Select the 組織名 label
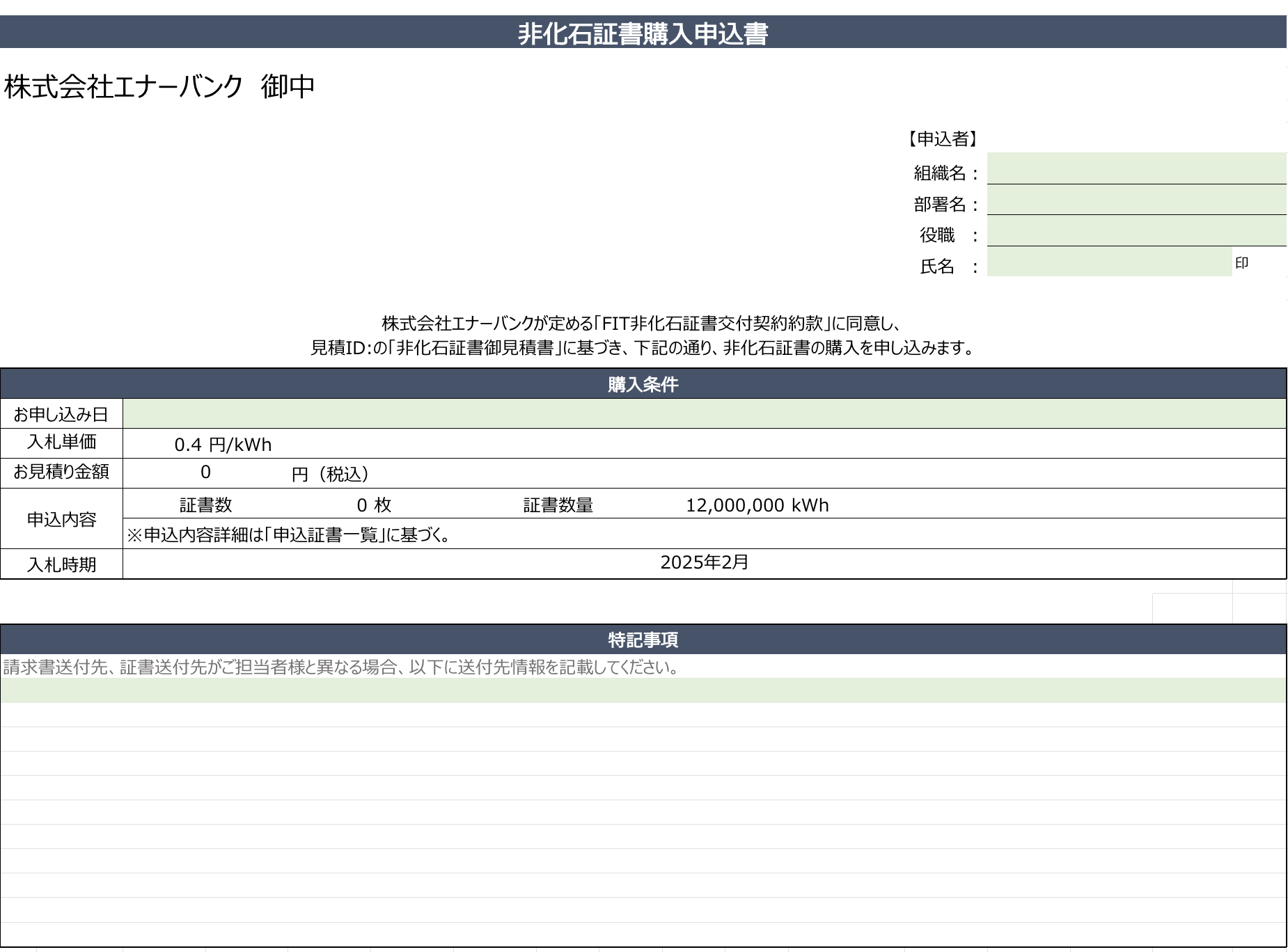 pos(946,173)
